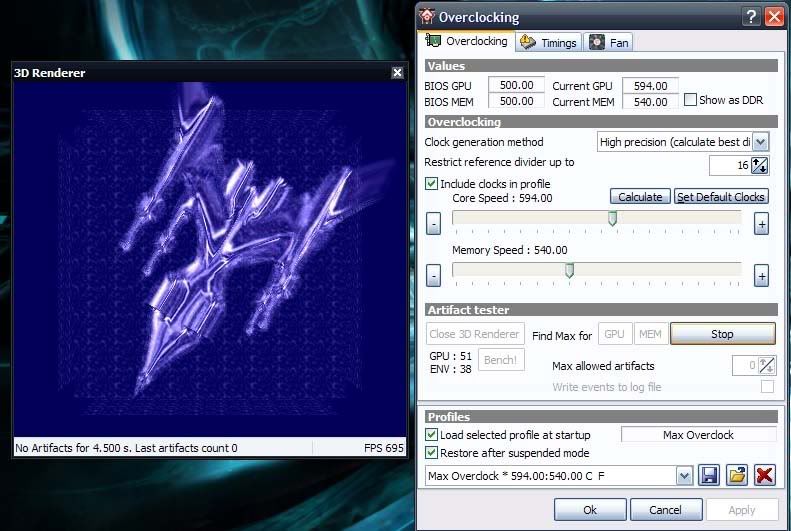Screen dimensions: 791x531
Task: Save the profile with the floppy disk icon
Action: 709,475
